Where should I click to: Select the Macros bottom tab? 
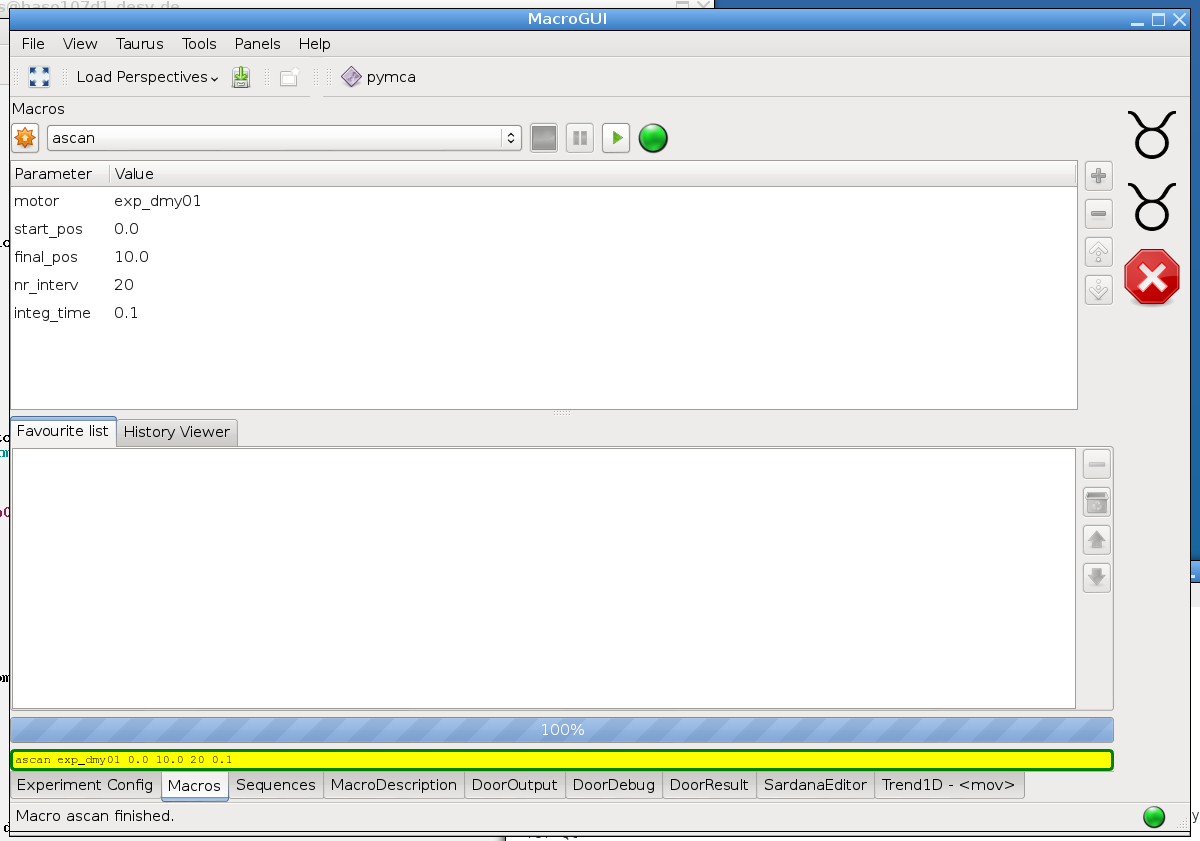(x=194, y=786)
